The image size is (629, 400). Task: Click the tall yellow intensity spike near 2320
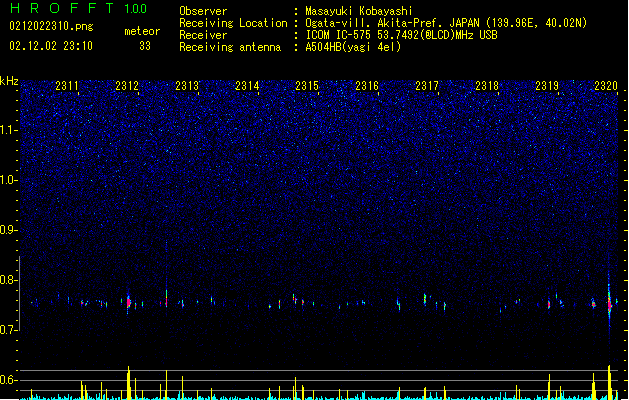click(609, 382)
